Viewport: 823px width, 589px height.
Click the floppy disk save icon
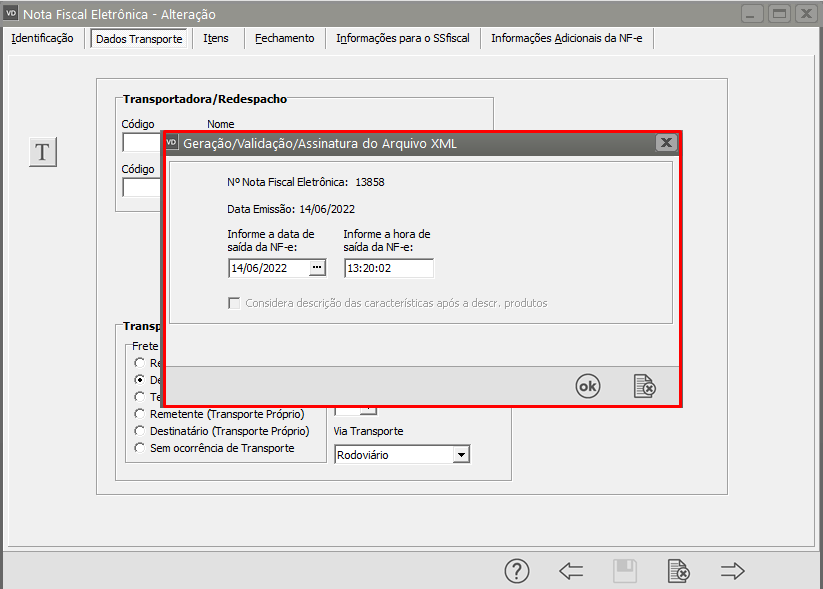coord(625,571)
